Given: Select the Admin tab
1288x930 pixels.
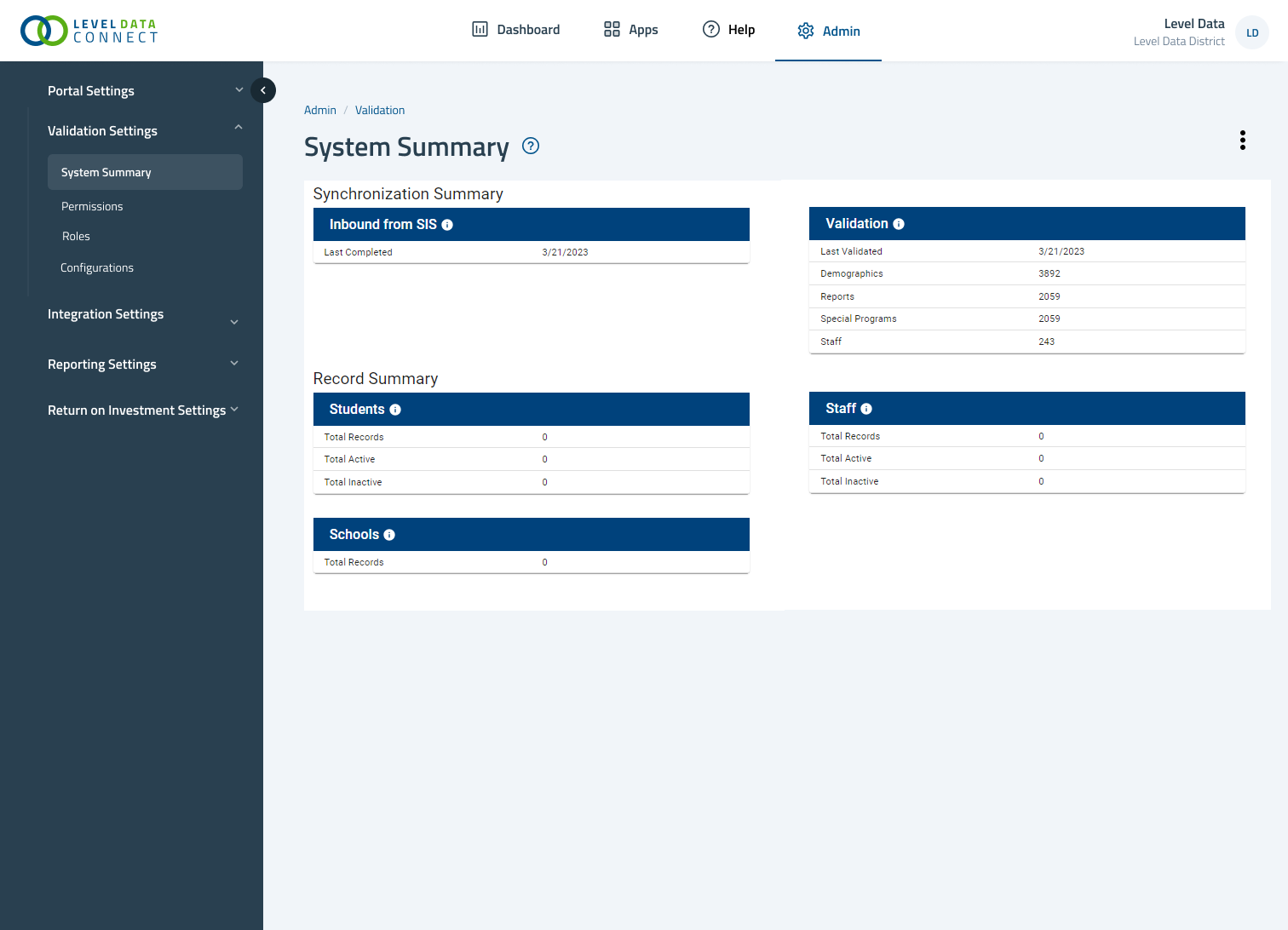Looking at the screenshot, I should point(829,31).
